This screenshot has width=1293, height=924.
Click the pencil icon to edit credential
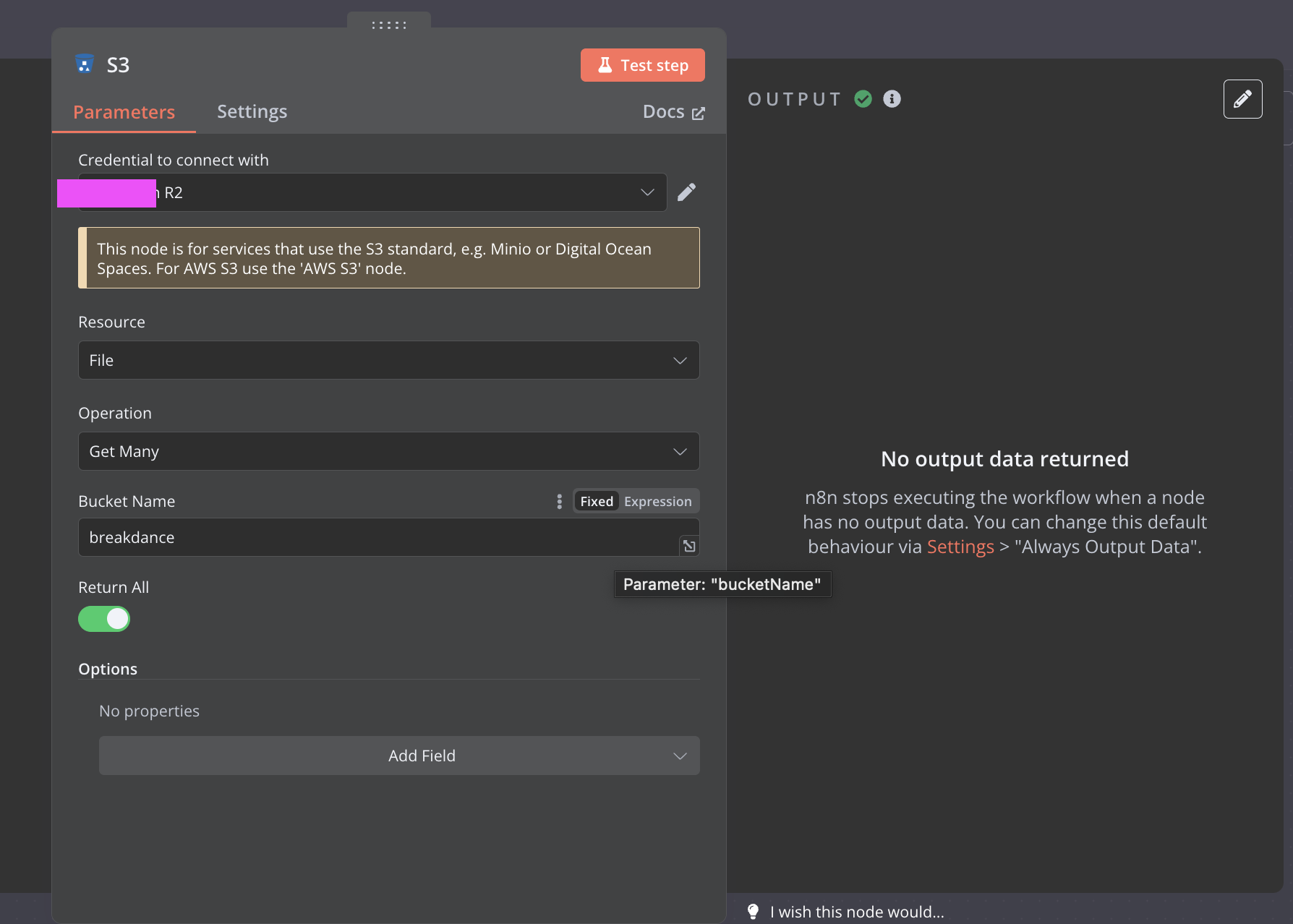(686, 192)
